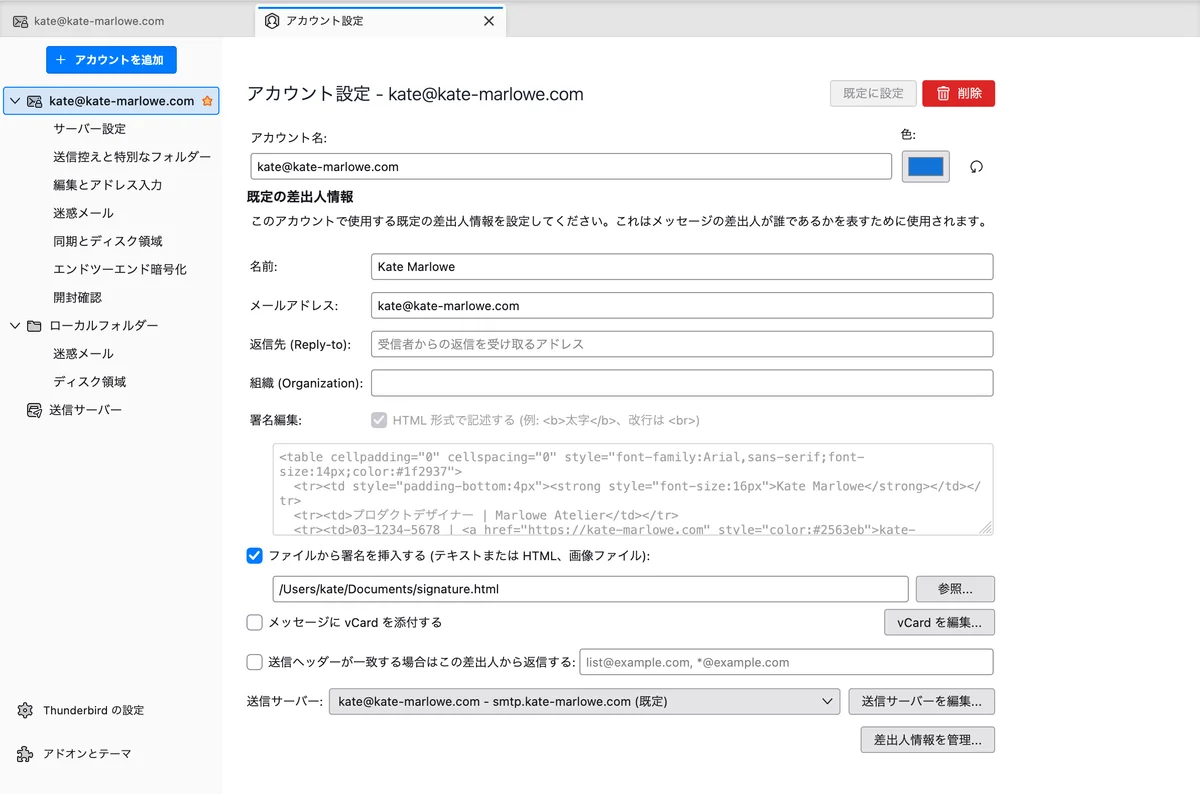Screen dimensions: 1200x794
Task: Focus the 名前 field with Kate Marlowe
Action: tap(682, 267)
